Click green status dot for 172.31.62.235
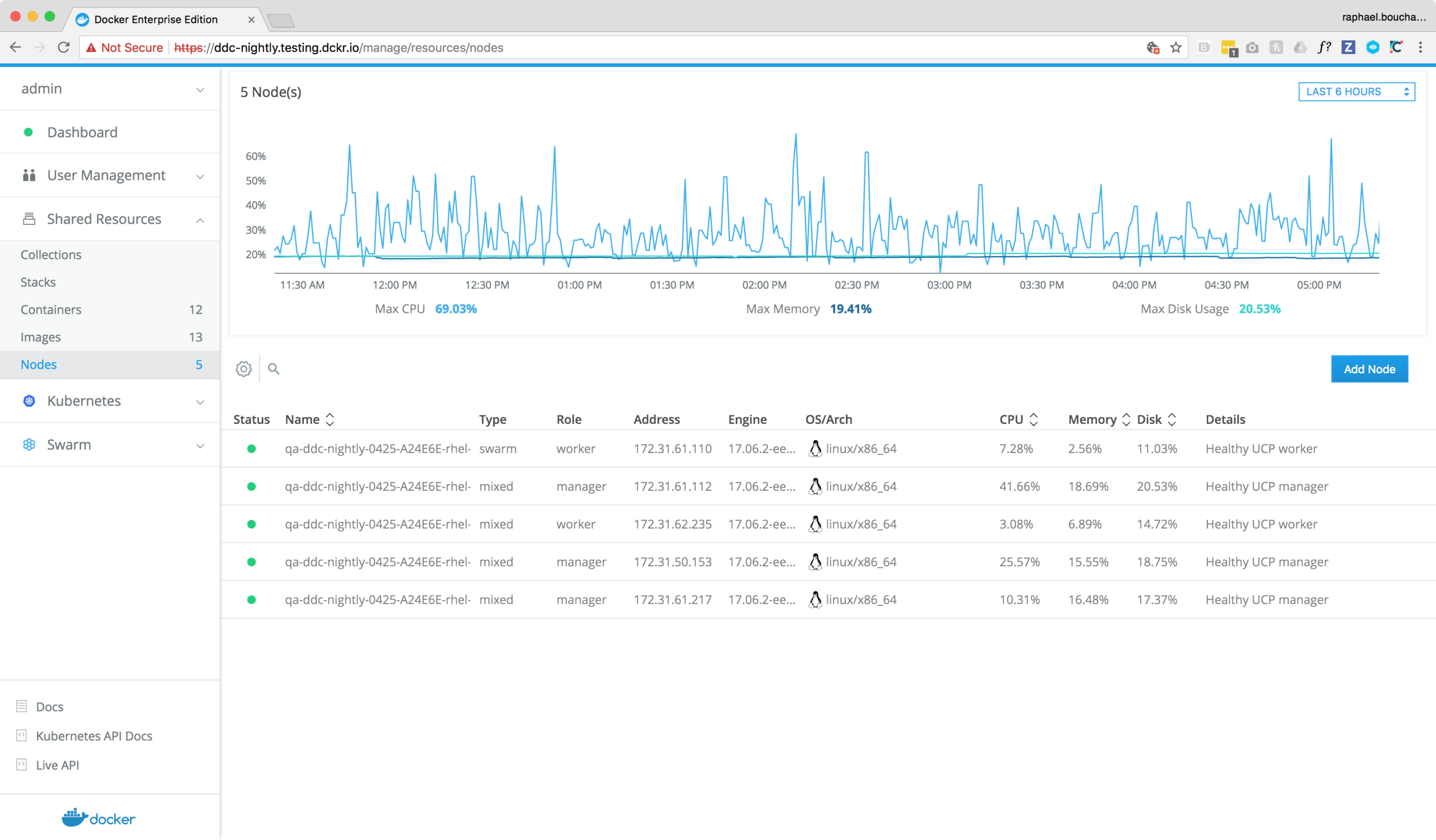This screenshot has height=840, width=1436. pos(251,524)
